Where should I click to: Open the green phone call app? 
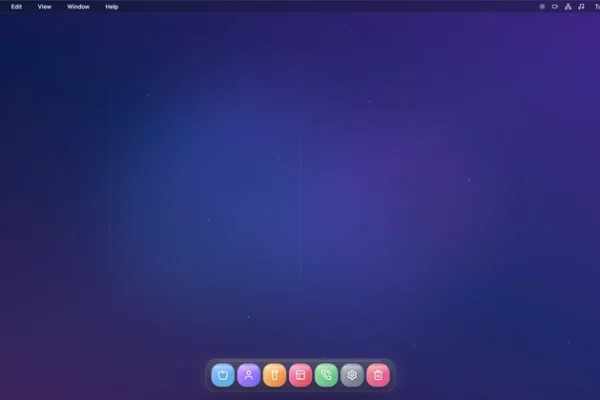[x=326, y=375]
